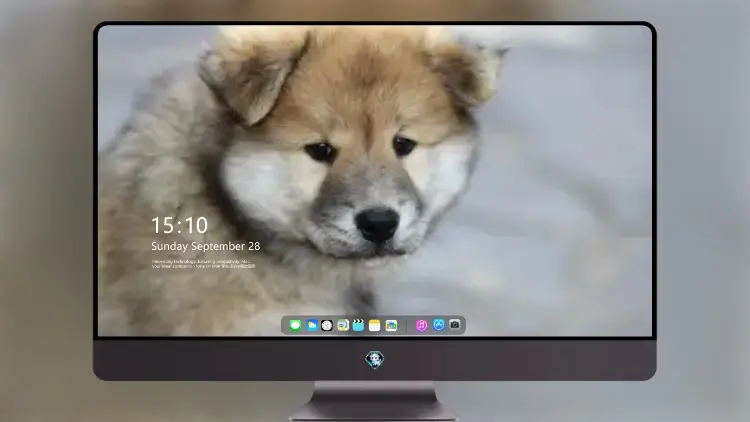Open the blue App Store icon in dock
Screen dimensions: 750x422
[x=439, y=325]
